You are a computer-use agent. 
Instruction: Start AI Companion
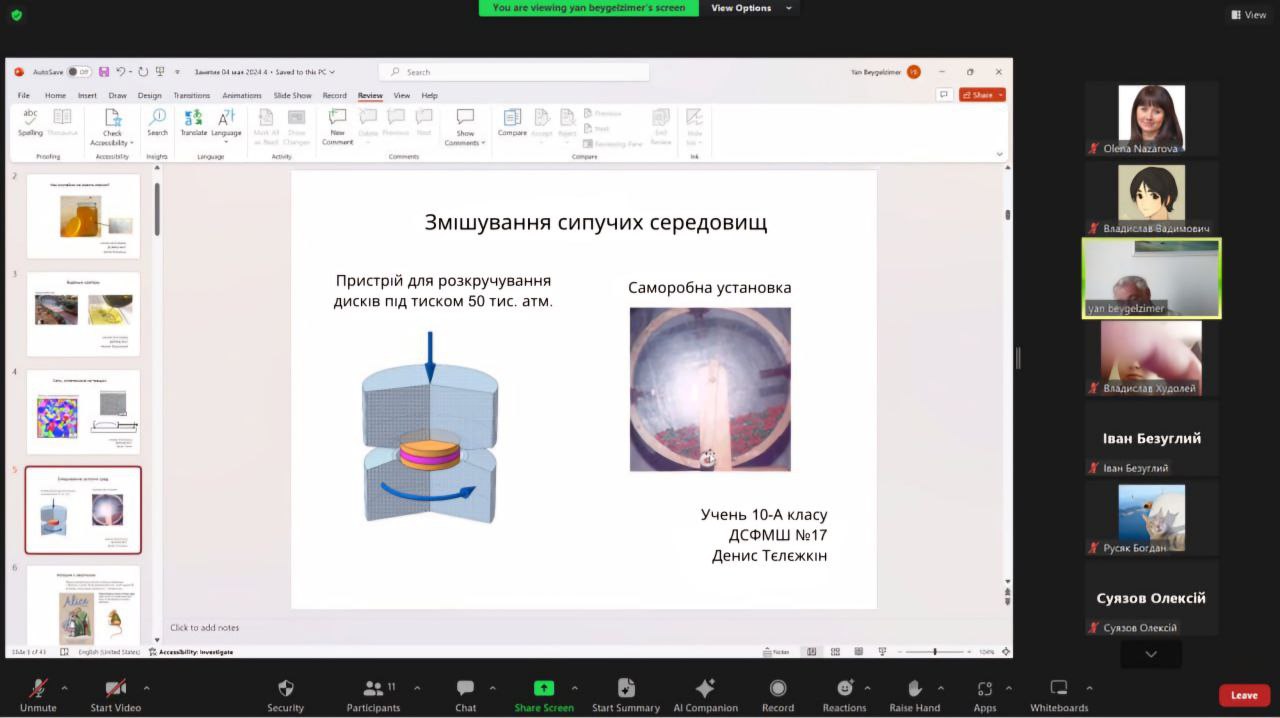[x=705, y=694]
